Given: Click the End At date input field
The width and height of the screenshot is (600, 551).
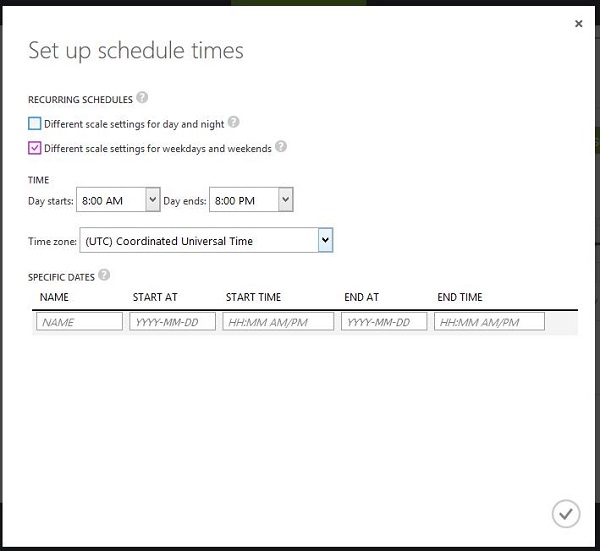Looking at the screenshot, I should tap(384, 322).
